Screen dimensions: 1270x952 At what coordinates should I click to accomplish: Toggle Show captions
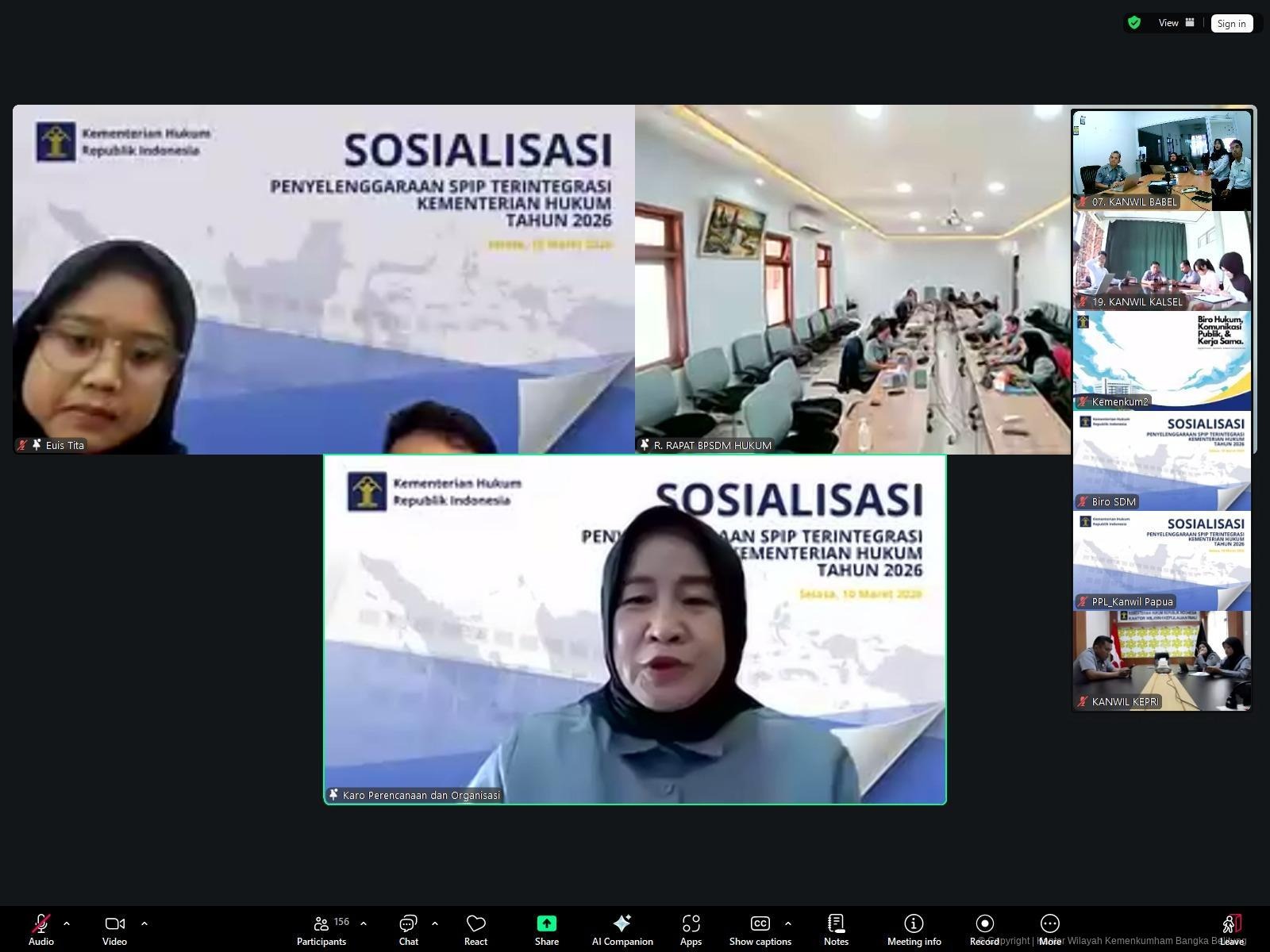760,930
